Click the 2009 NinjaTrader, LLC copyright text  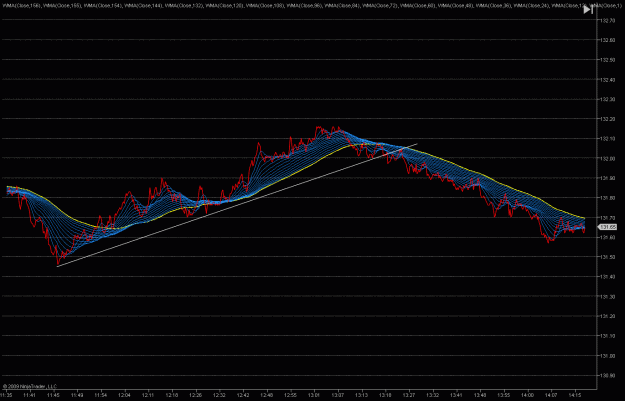[30, 386]
